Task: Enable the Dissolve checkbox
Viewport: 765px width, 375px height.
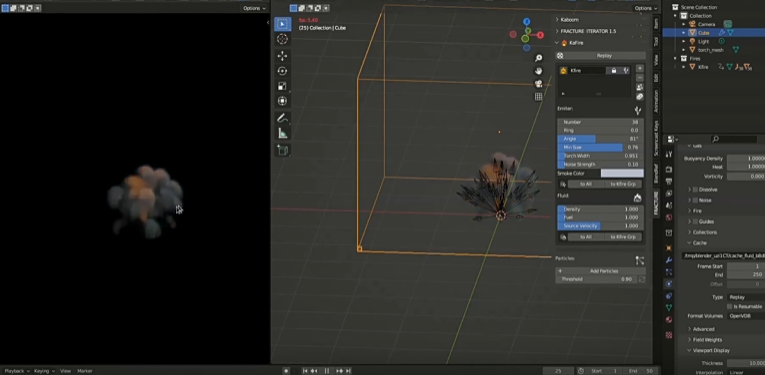Action: click(695, 189)
